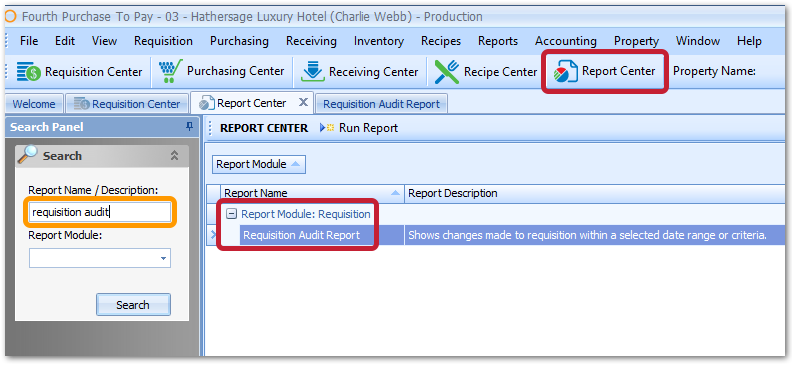Screen dimensions: 792x365
Task: Open the Recipes menu
Action: pyautogui.click(x=441, y=41)
